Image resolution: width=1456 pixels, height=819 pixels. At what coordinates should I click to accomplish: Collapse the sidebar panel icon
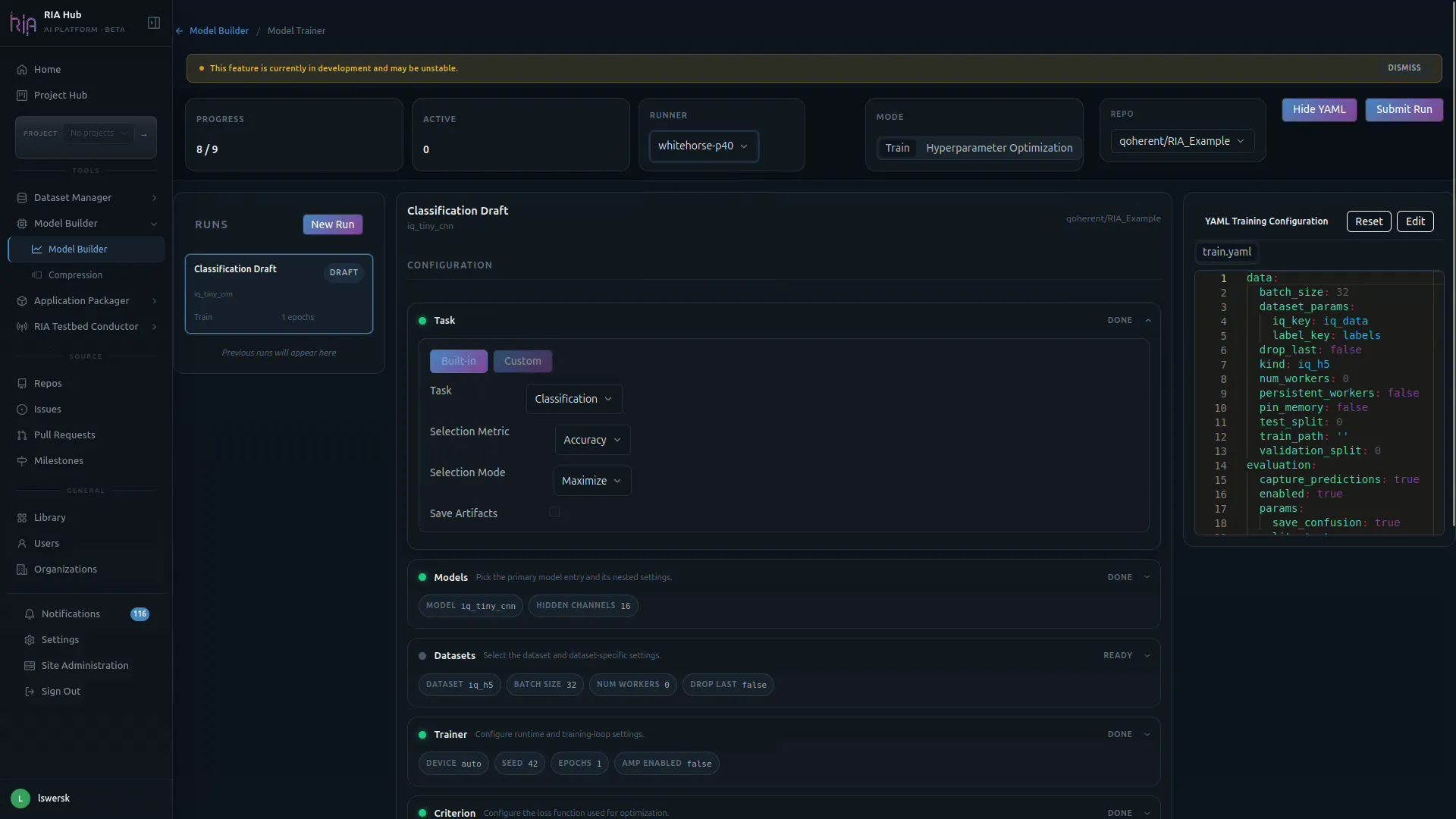click(x=154, y=23)
